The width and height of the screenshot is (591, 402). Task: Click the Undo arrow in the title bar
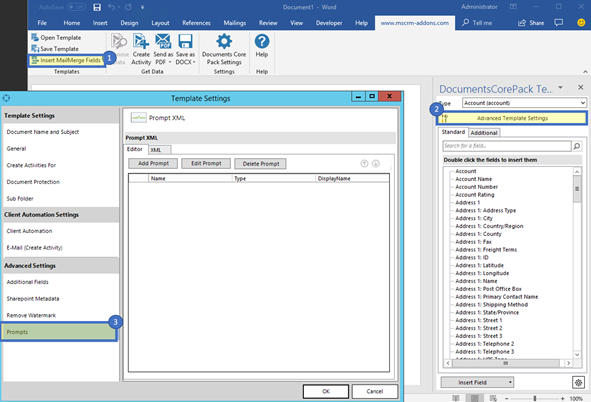tap(111, 7)
